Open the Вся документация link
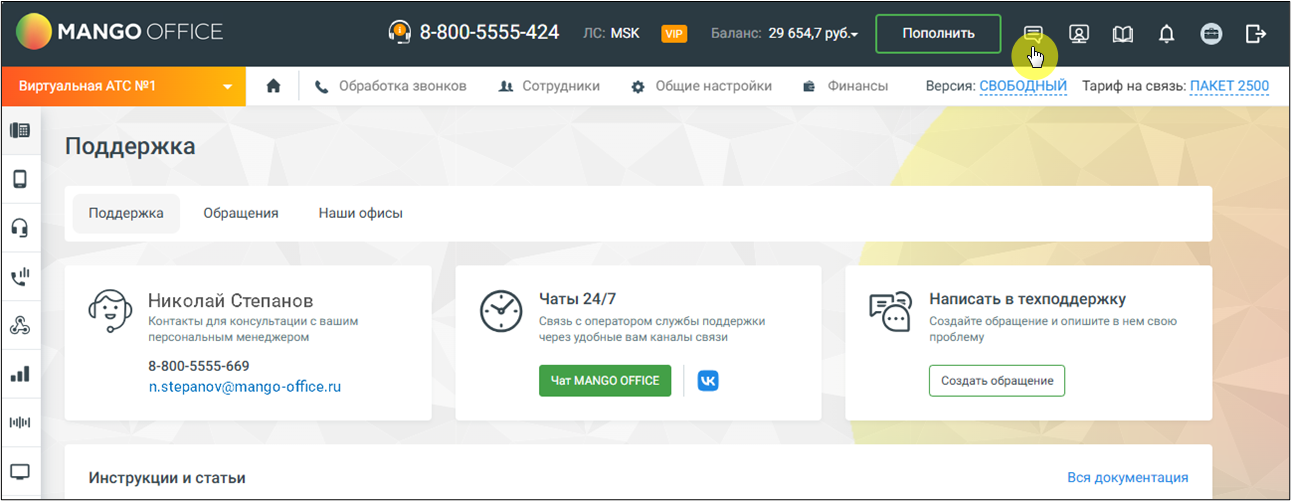Screen dimensions: 1291x501 tap(1128, 477)
